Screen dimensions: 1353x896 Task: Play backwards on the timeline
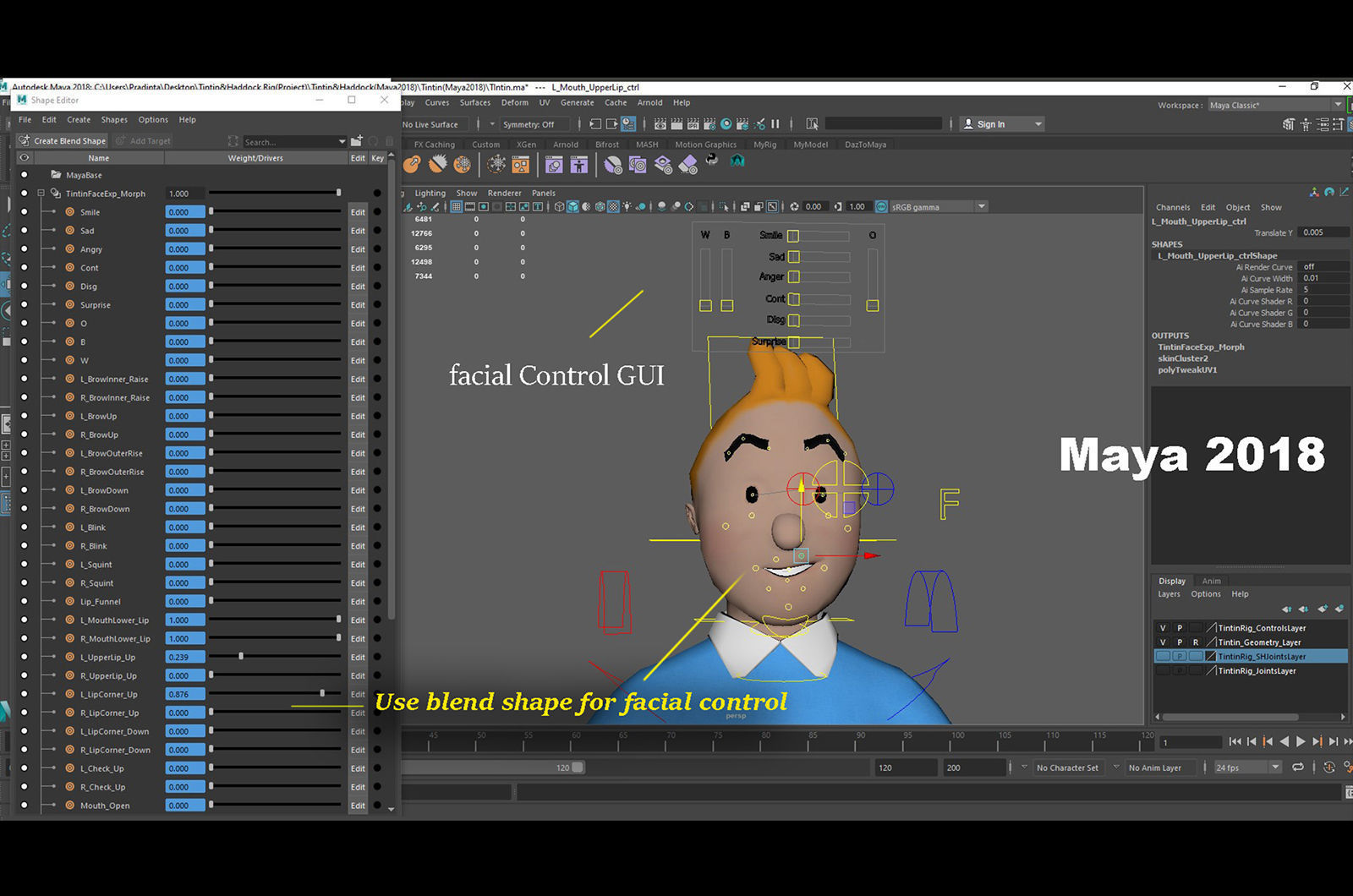pyautogui.click(x=1285, y=741)
